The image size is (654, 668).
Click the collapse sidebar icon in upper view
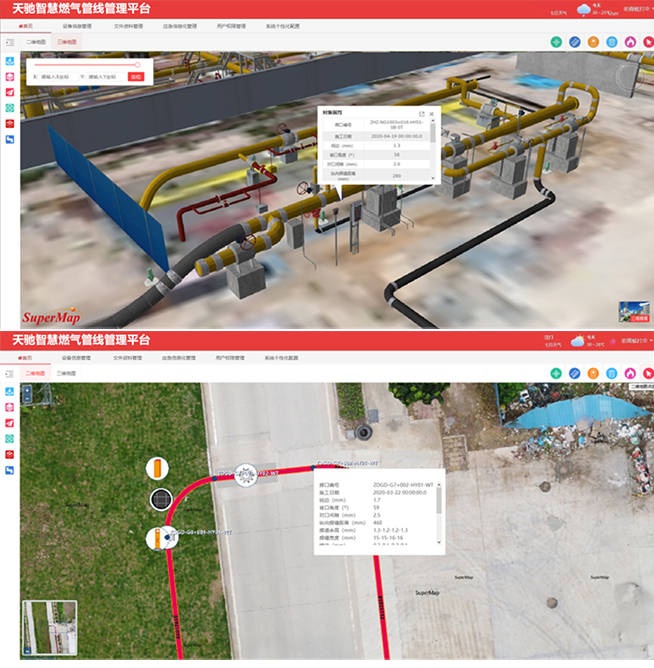[x=9, y=43]
